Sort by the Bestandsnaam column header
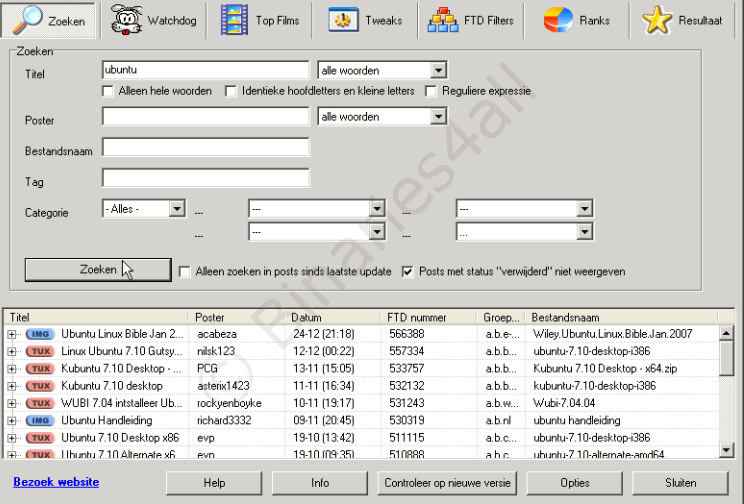Image resolution: width=744 pixels, height=504 pixels. (622, 317)
